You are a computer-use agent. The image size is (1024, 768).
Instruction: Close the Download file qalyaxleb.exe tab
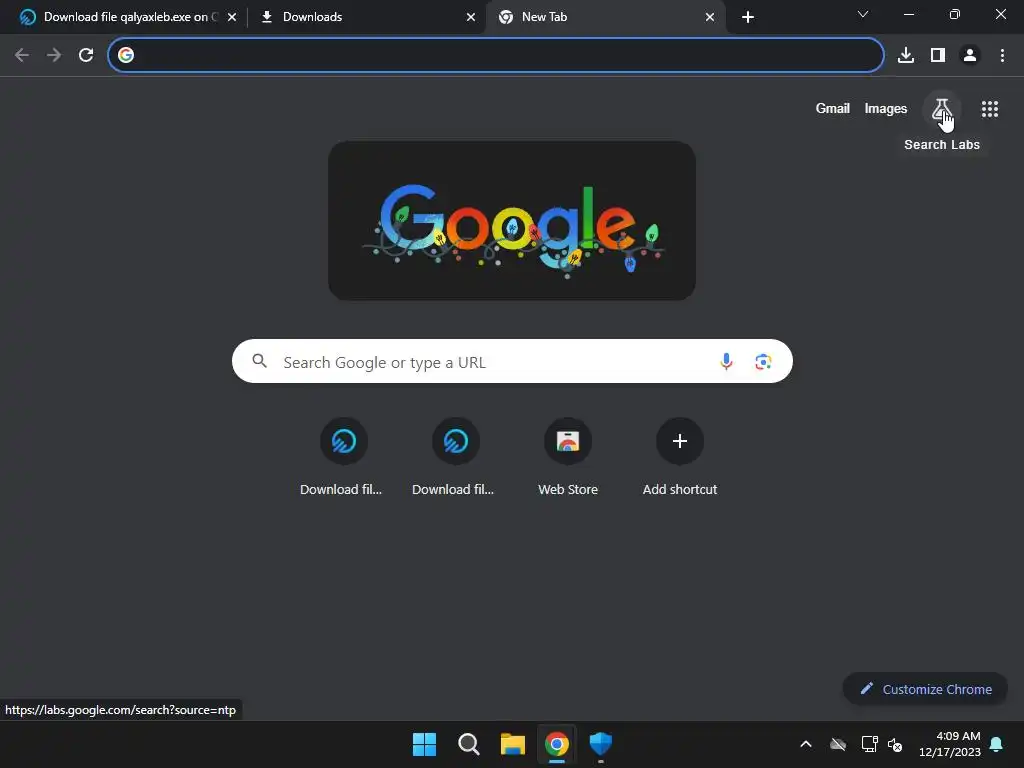point(232,17)
